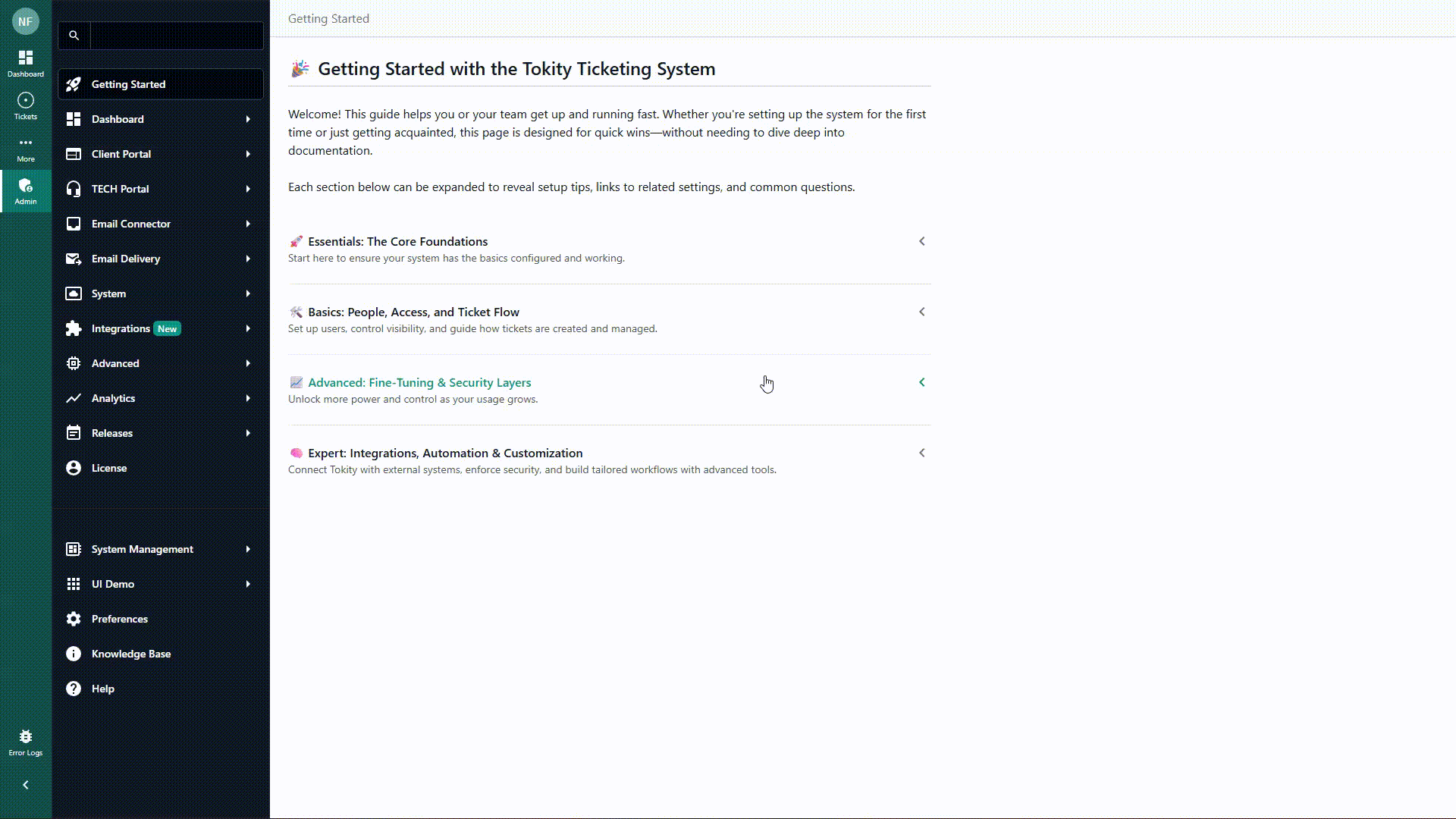Open the Analytics menu item

pos(113,398)
